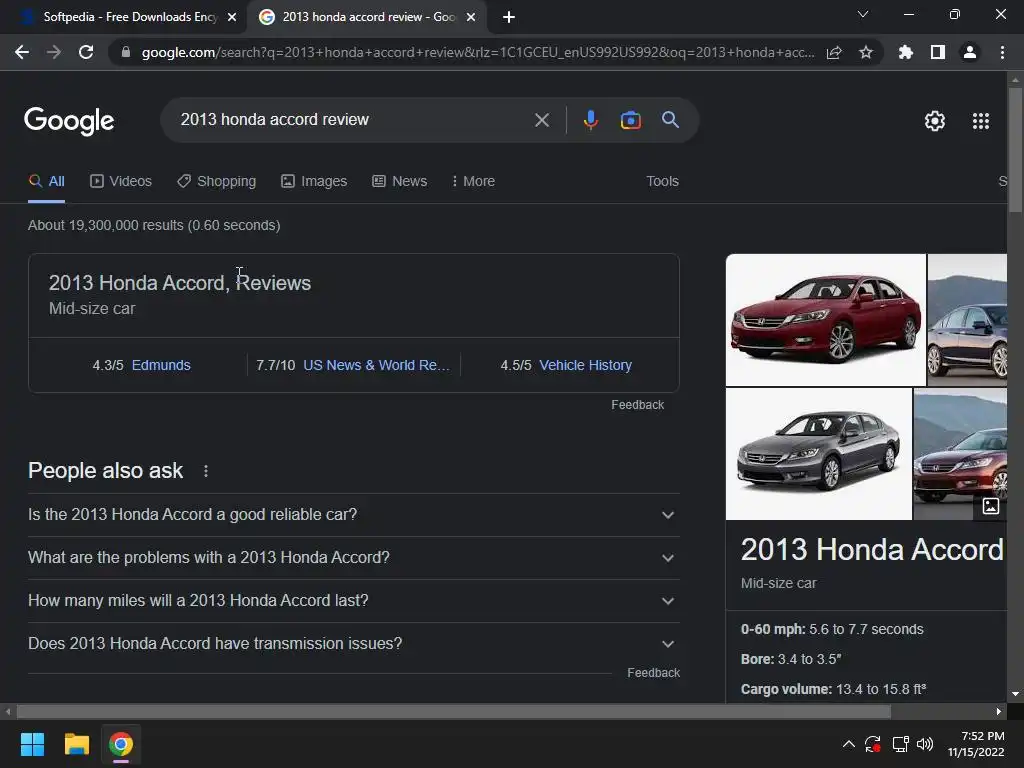The height and width of the screenshot is (768, 1024).
Task: Open the red Honda Accord photo
Action: coord(825,319)
